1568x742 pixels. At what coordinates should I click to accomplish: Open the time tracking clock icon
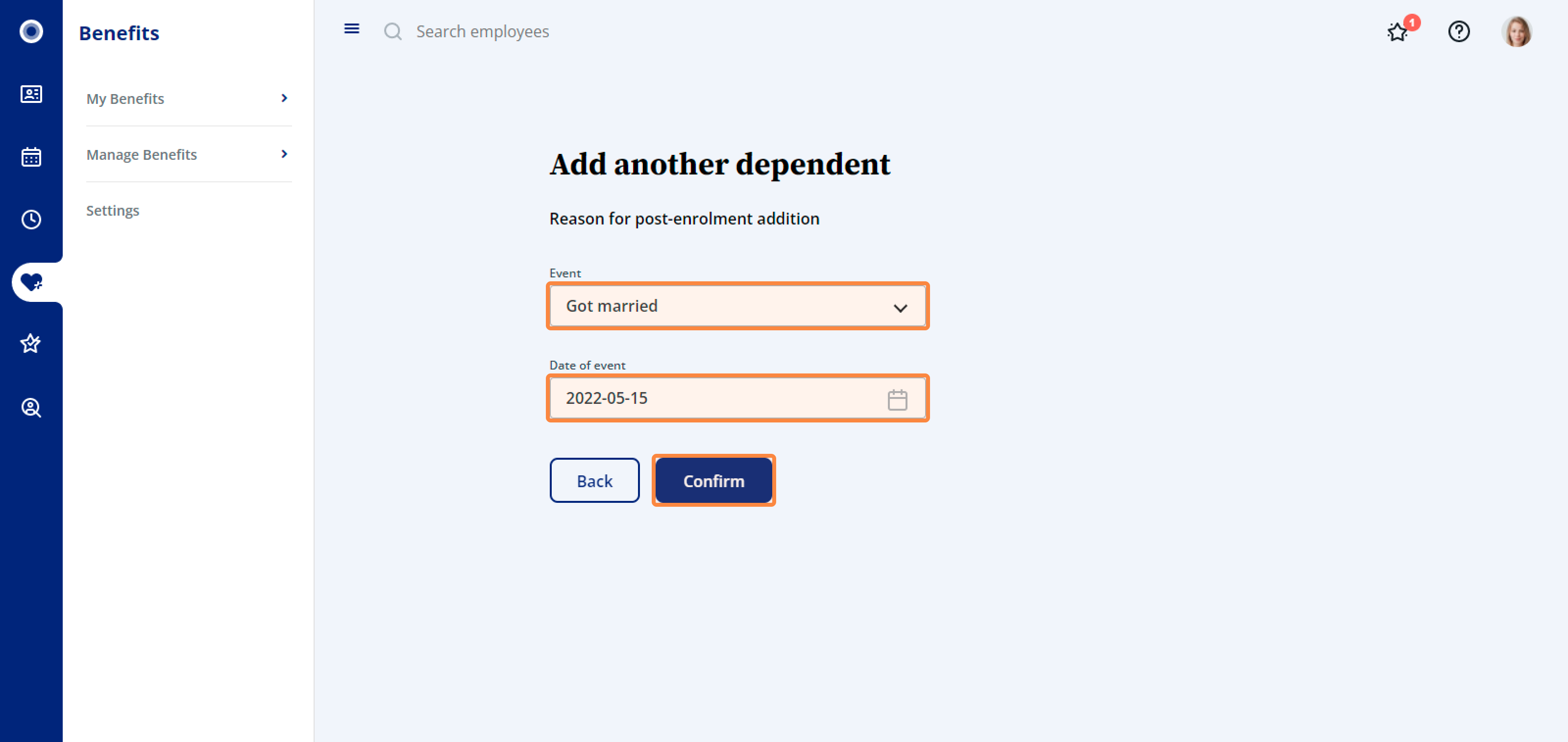pyautogui.click(x=31, y=219)
